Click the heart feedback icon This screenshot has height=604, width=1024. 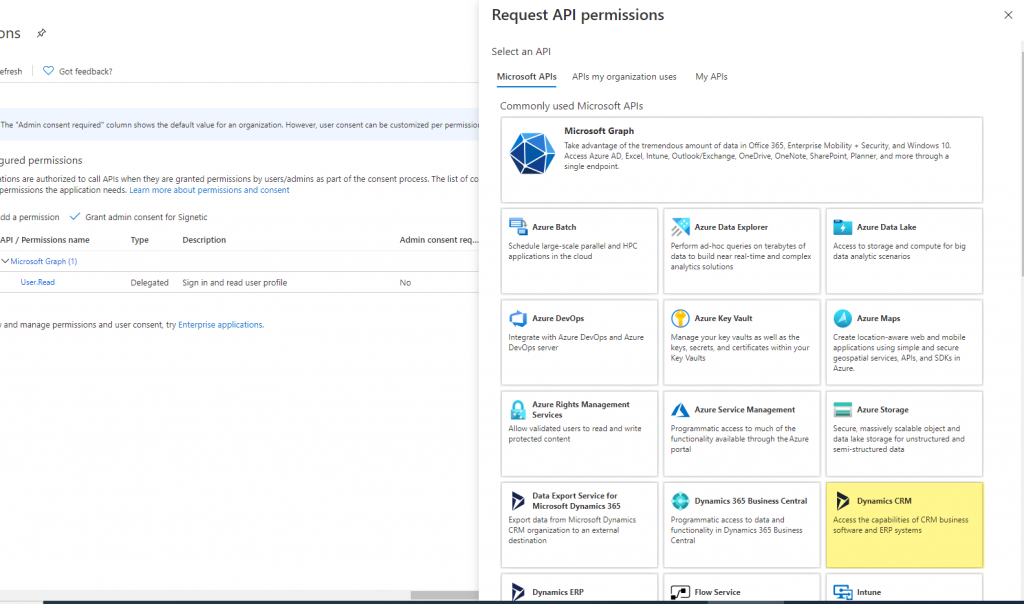(48, 71)
